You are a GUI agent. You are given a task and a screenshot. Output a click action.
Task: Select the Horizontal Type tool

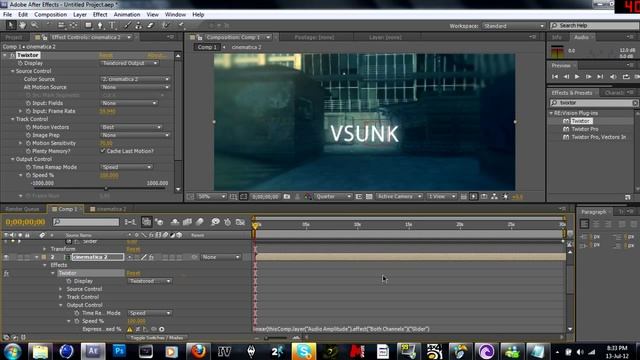112,25
